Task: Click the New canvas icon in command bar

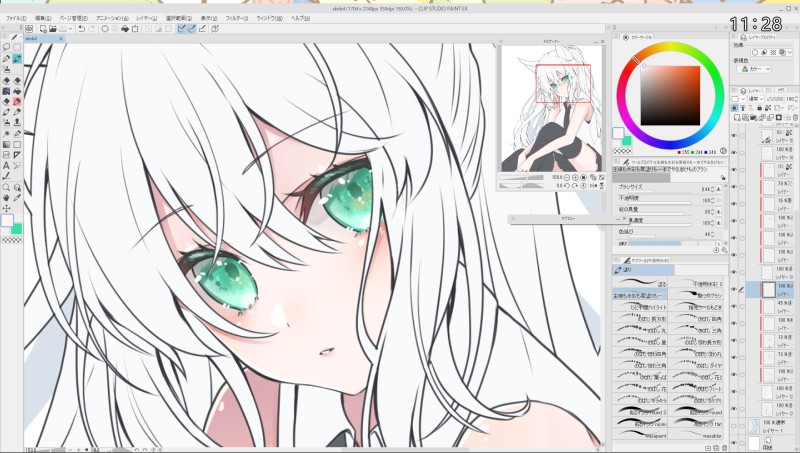Action: tap(43, 29)
